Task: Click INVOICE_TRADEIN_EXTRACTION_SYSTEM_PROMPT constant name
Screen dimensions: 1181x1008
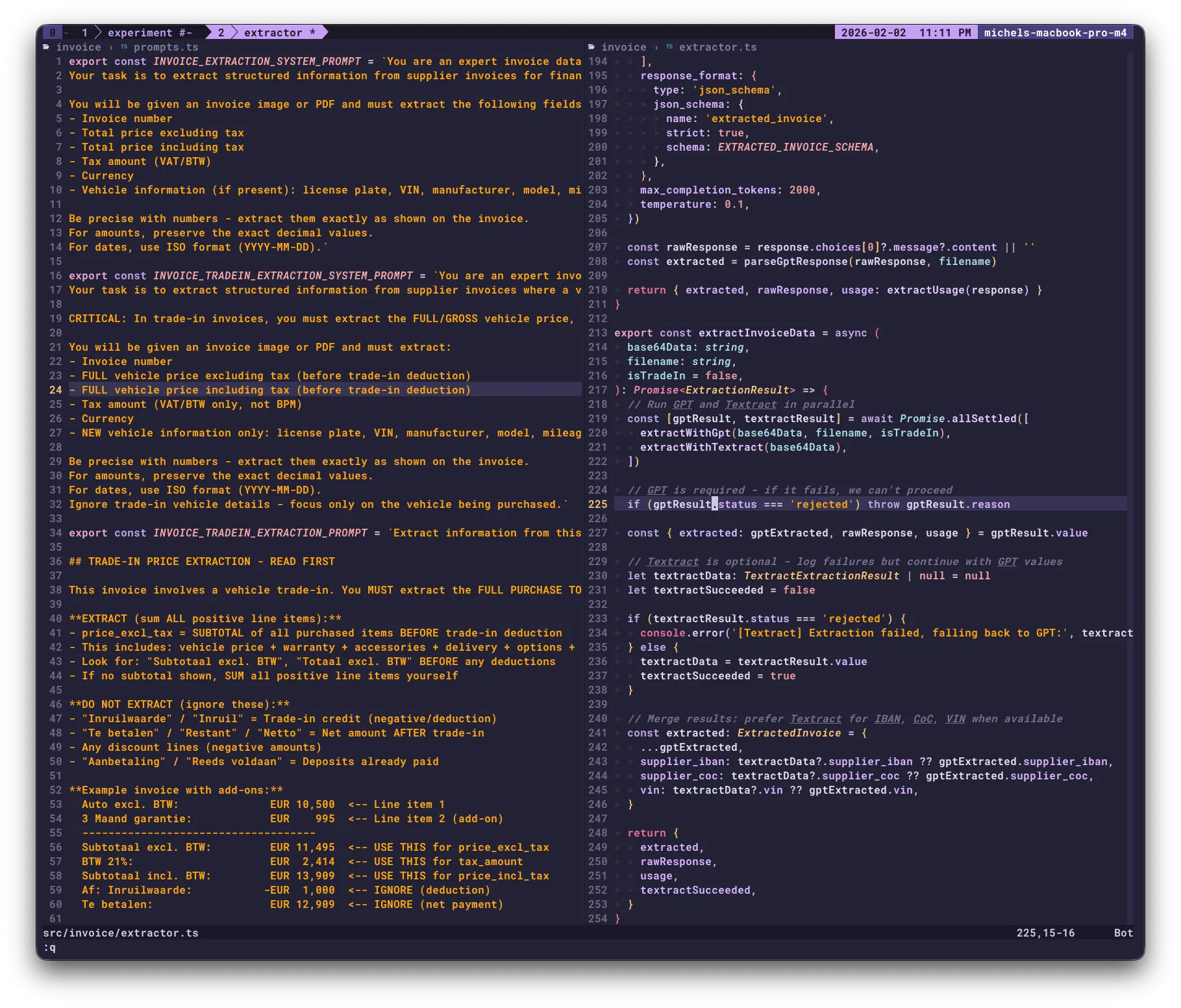Action: tap(283, 276)
